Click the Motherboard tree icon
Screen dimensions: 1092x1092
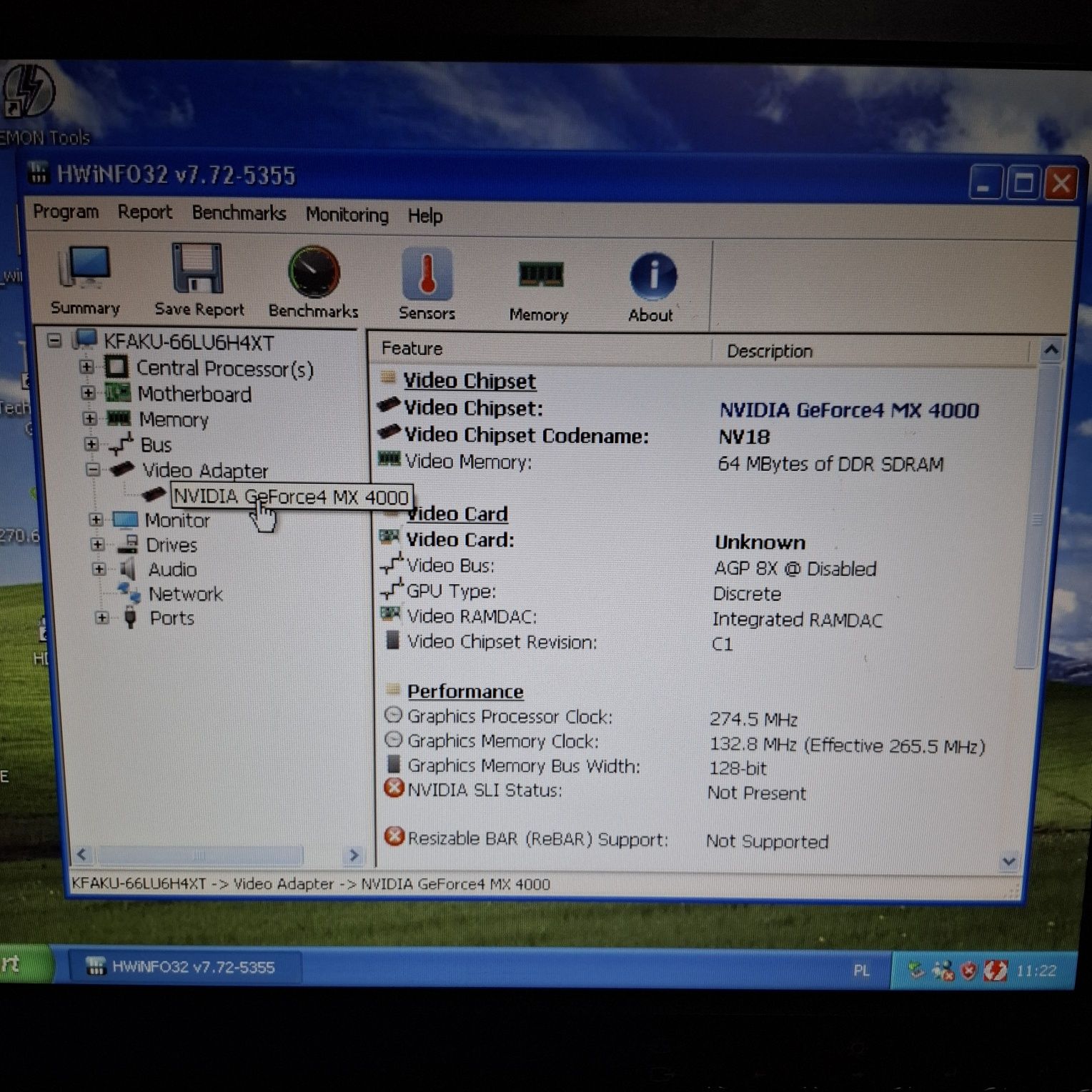pyautogui.click(x=117, y=392)
